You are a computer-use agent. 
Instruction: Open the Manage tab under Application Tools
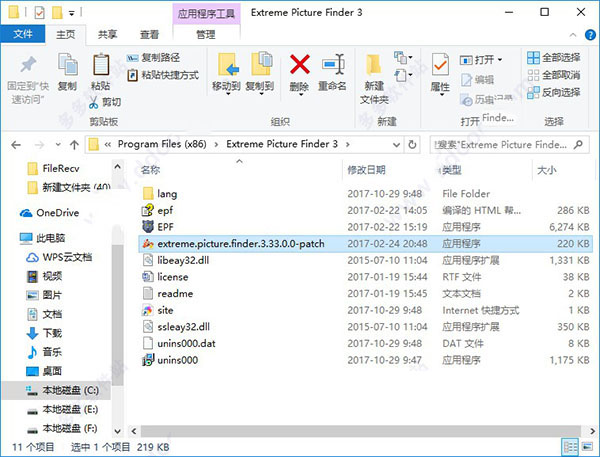coord(206,34)
